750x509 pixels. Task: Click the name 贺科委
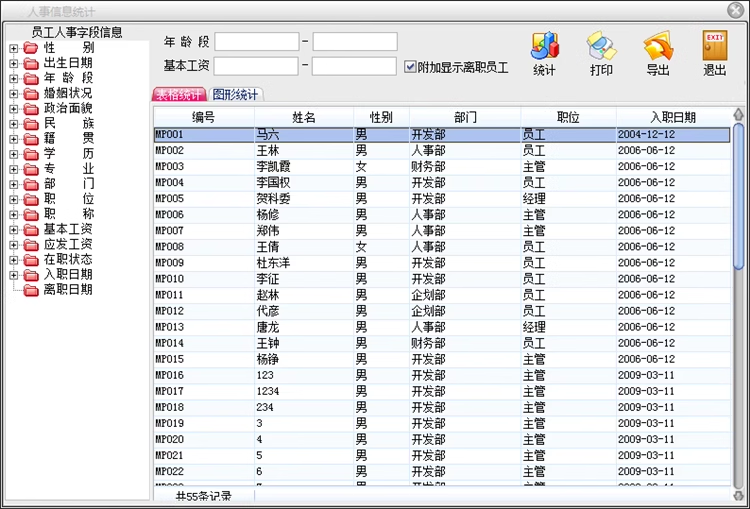coord(273,199)
